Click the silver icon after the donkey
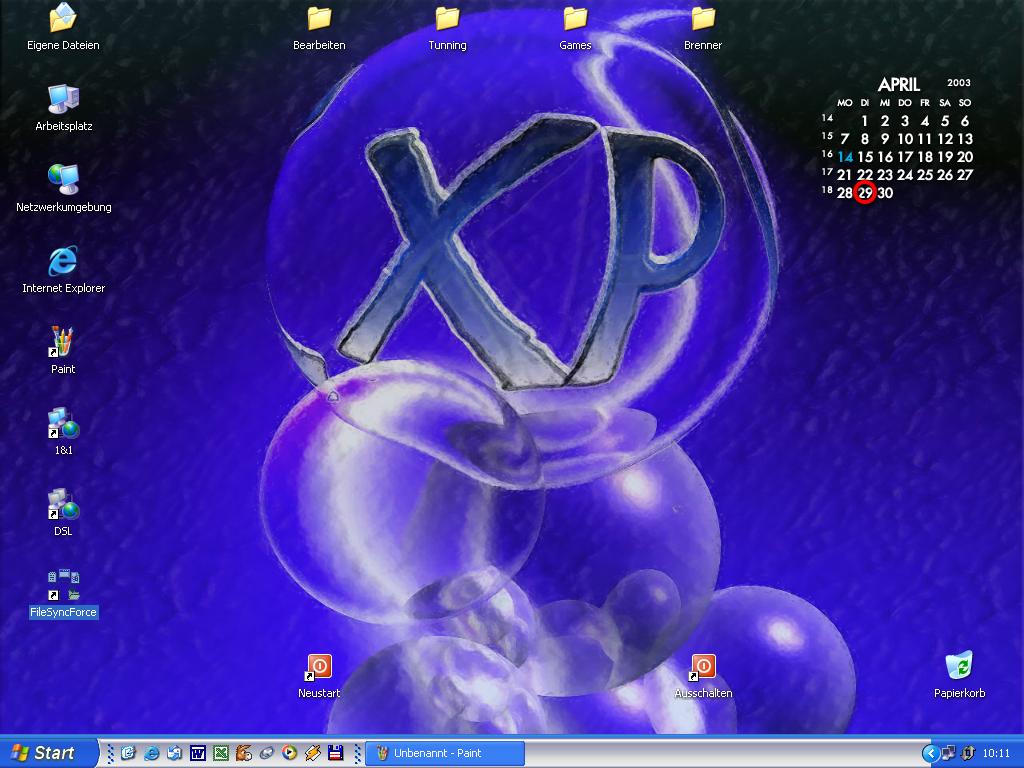Viewport: 1024px width, 768px height. pos(266,753)
